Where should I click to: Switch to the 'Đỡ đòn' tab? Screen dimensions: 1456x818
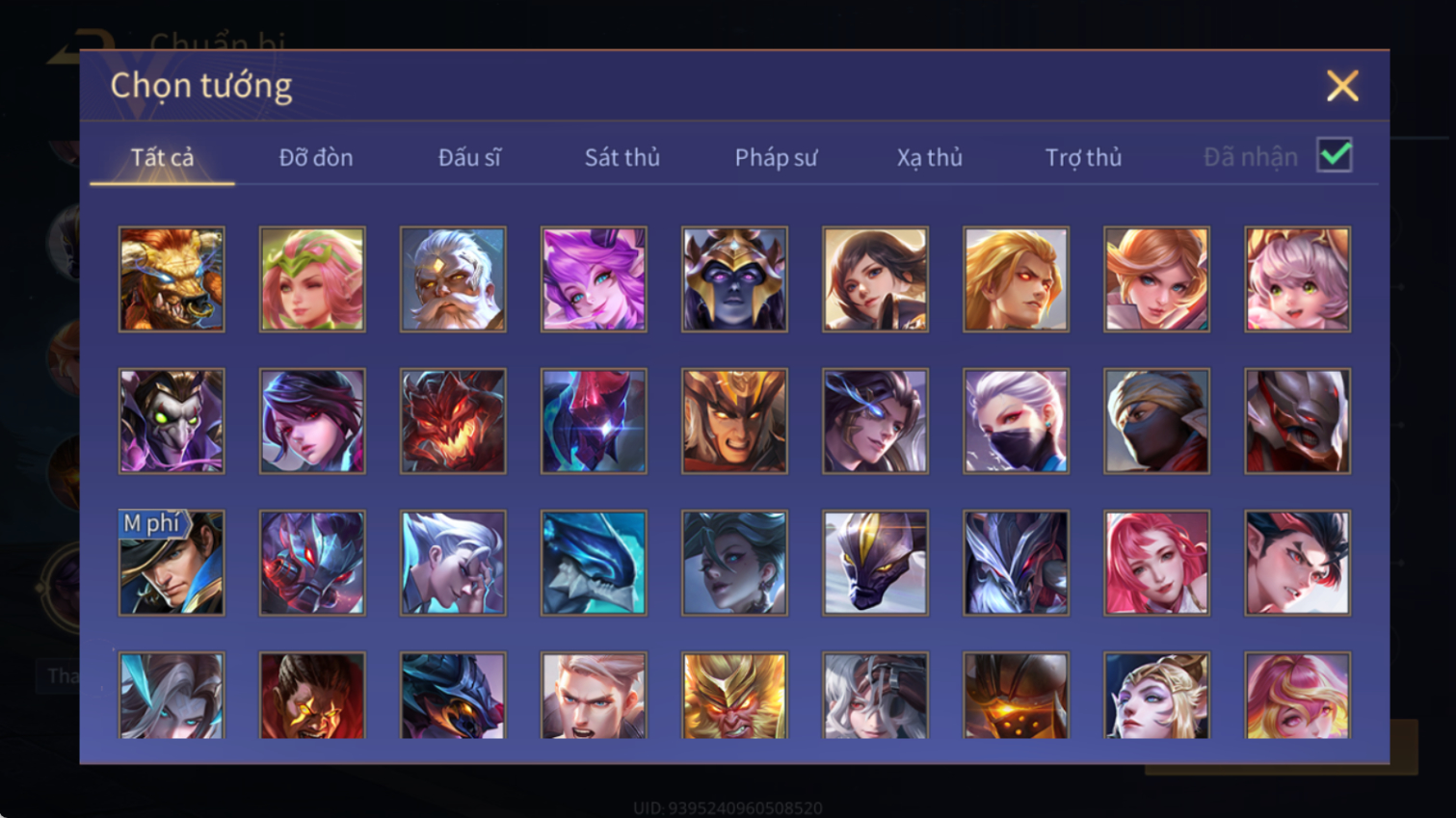316,157
